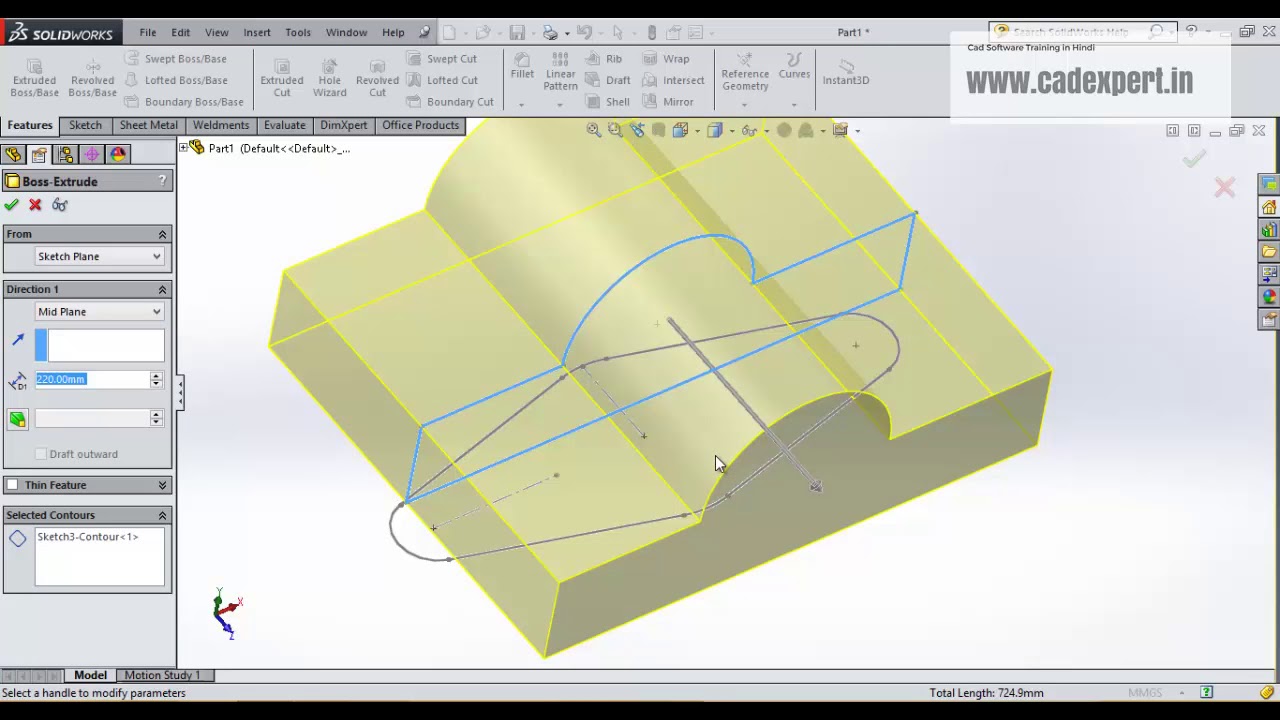Open Reference Geometry tool

[745, 71]
